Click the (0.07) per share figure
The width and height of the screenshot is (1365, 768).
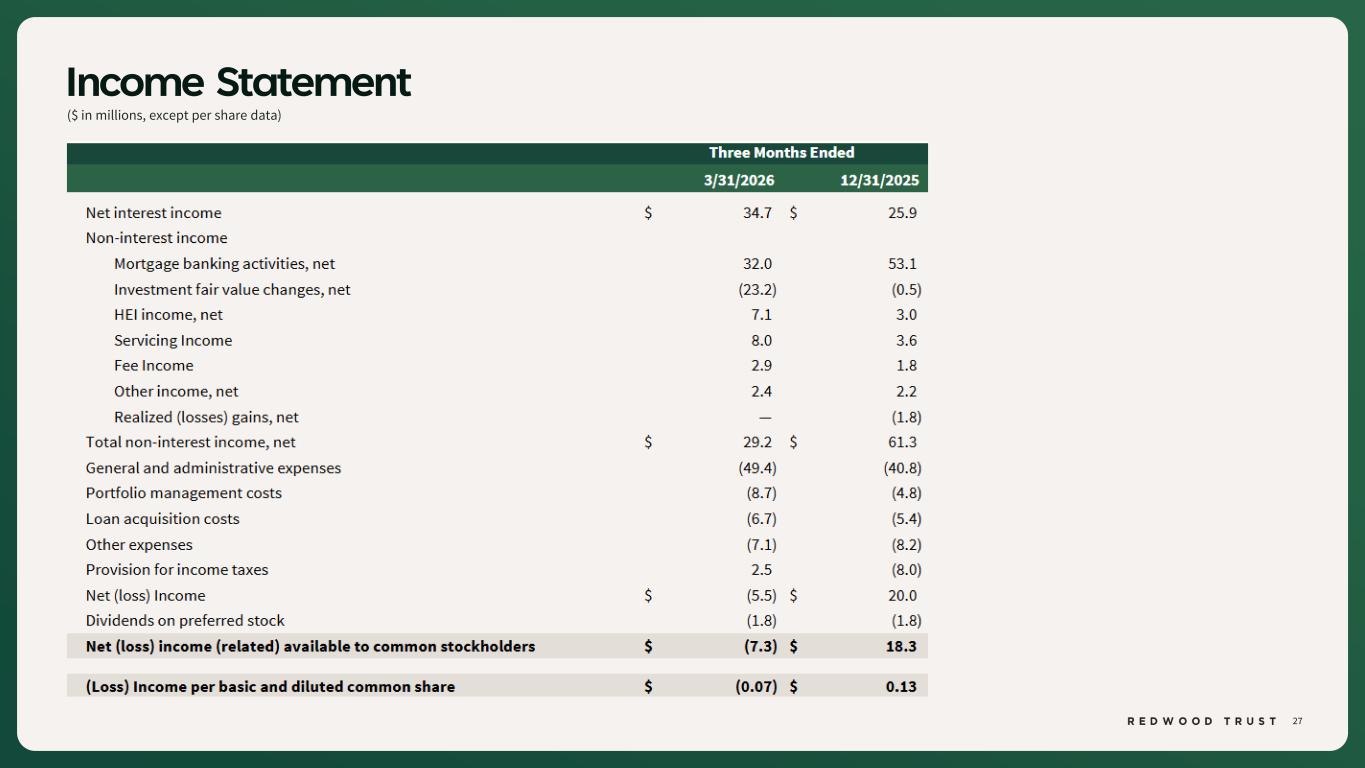(756, 687)
